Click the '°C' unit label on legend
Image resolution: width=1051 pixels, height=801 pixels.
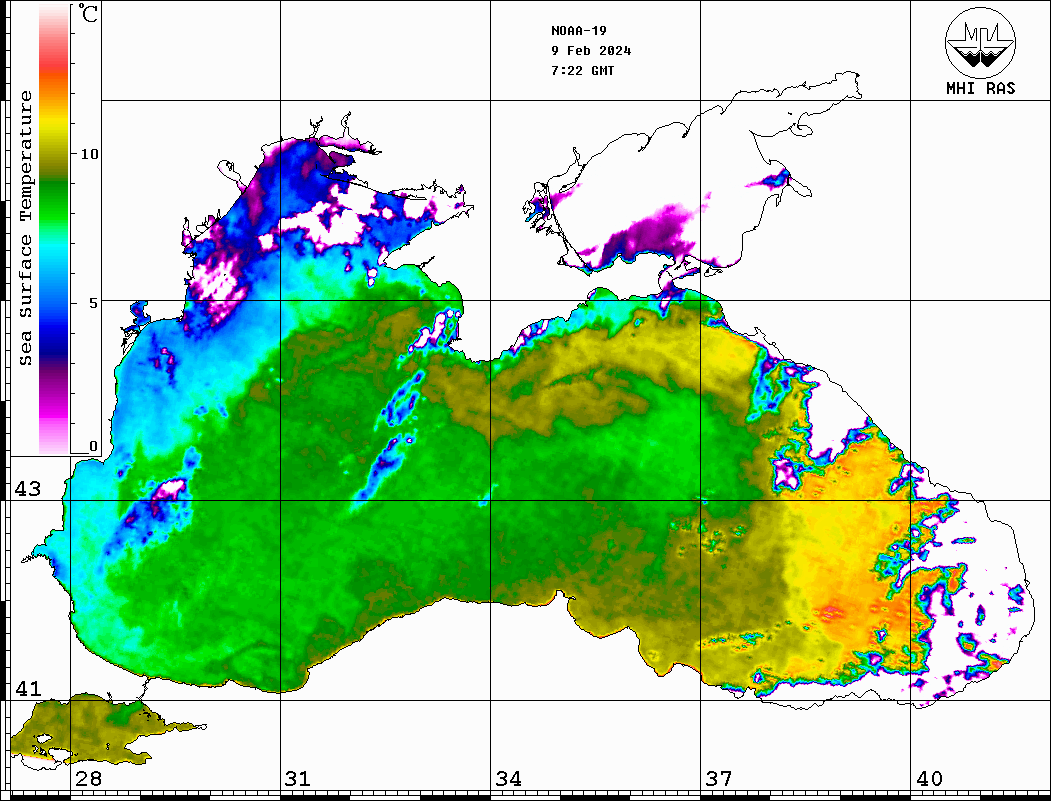pyautogui.click(x=88, y=13)
